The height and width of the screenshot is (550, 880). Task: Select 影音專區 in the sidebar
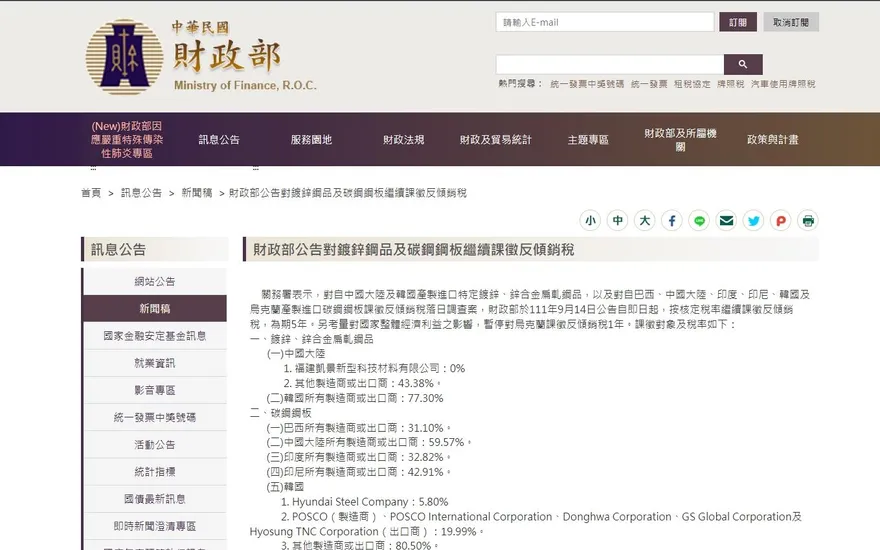click(x=155, y=390)
